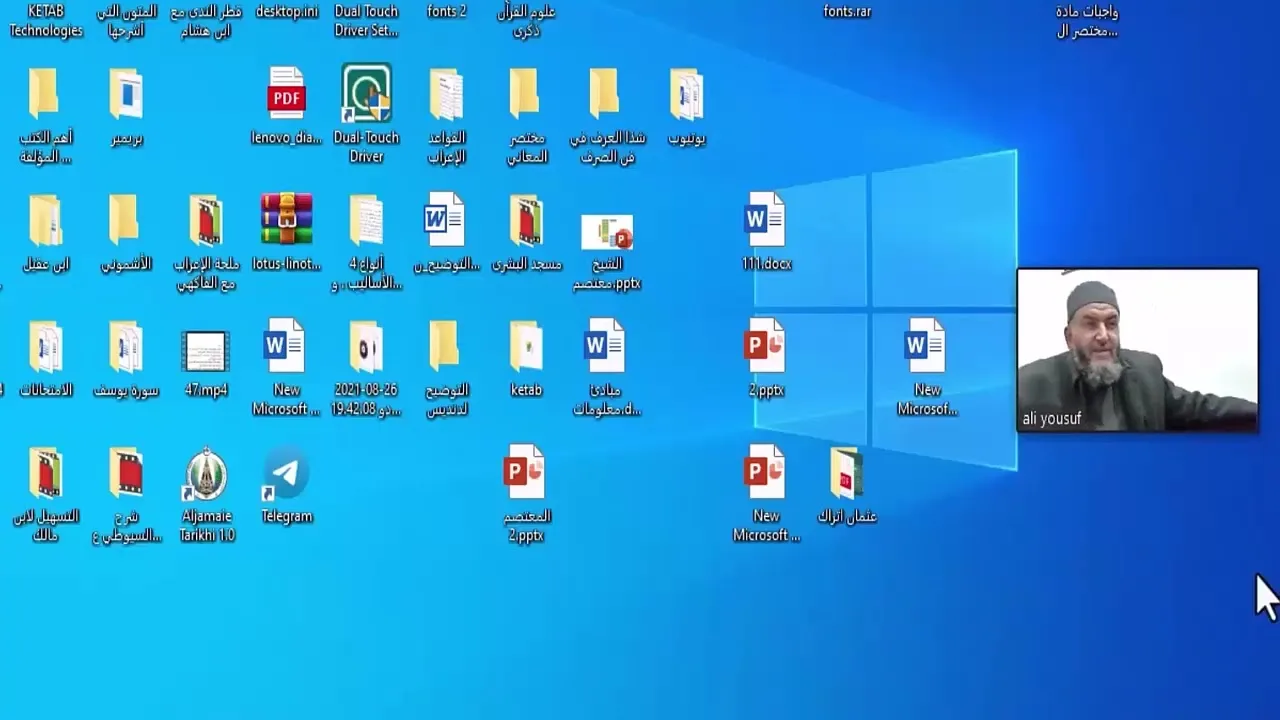Select the 111.docx Word document
This screenshot has height=720, width=1280.
click(766, 220)
